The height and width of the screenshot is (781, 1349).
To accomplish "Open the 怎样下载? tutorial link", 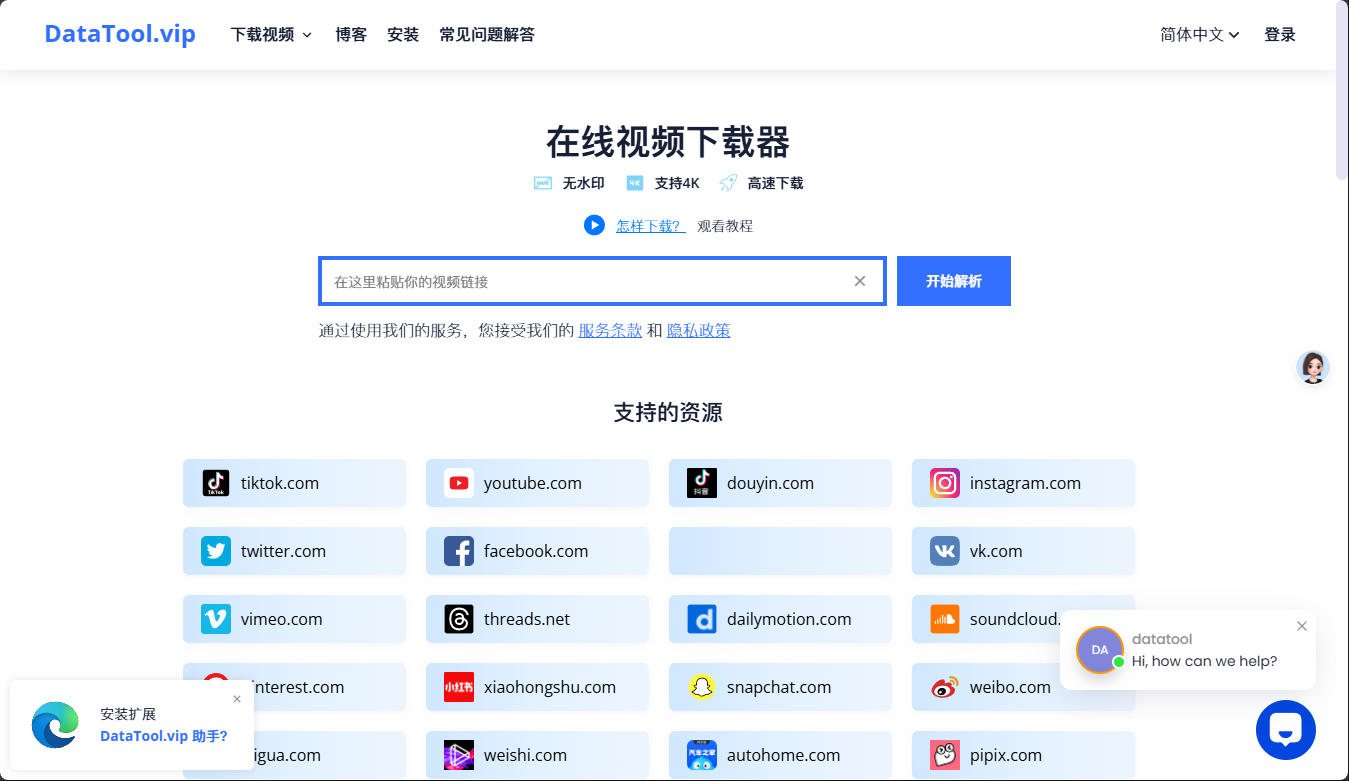I will (651, 226).
